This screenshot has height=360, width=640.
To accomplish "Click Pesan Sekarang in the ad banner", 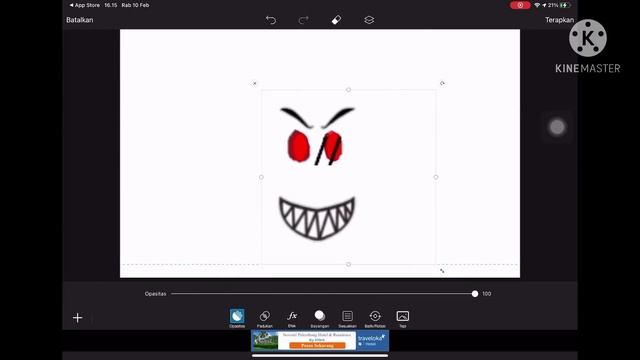I will point(317,346).
